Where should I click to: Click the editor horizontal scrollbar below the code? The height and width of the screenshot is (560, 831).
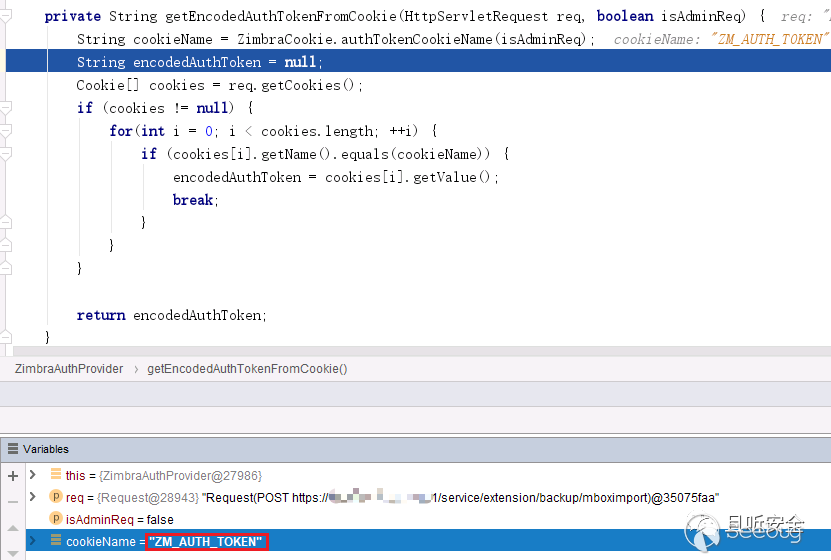pos(422,351)
